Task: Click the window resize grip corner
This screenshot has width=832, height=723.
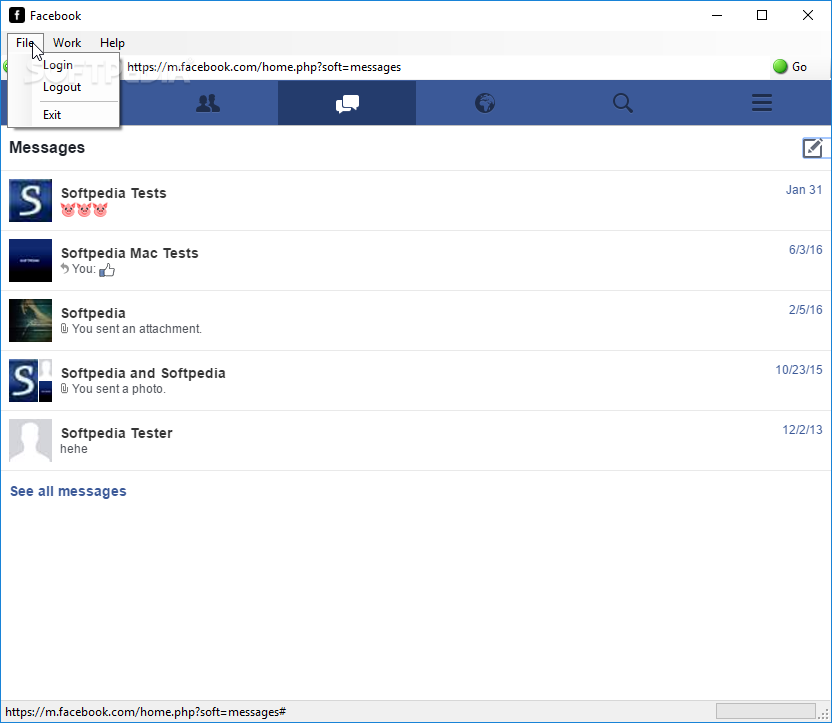Action: (825, 715)
